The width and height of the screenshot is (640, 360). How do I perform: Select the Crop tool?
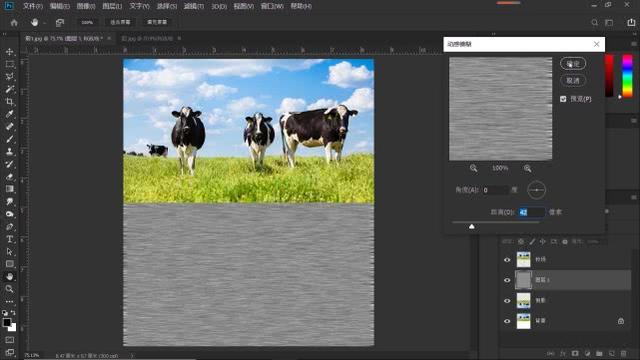[10, 102]
